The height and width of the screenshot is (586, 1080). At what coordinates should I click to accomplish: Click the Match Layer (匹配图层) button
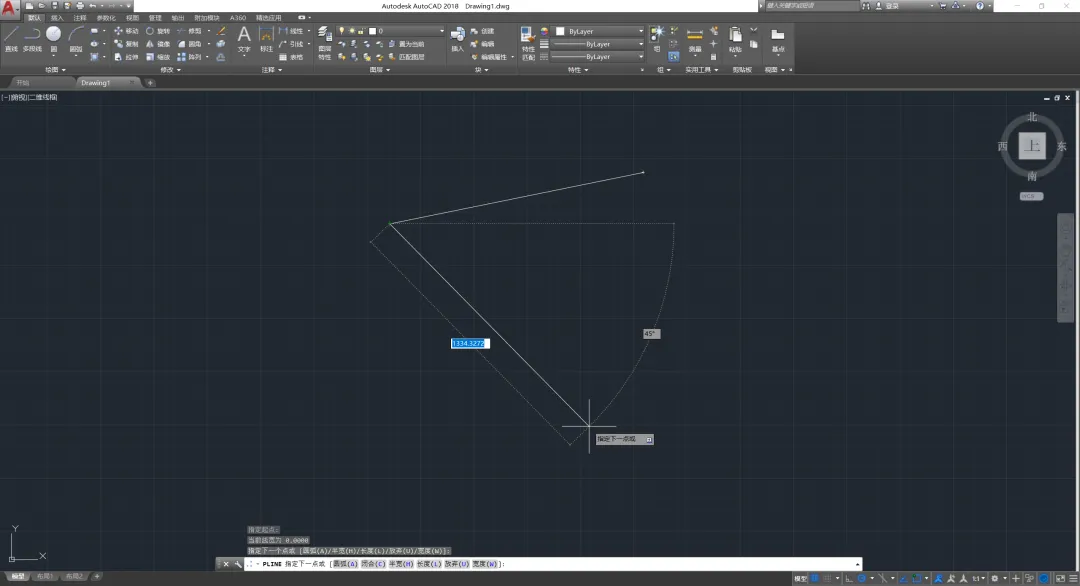[406, 57]
